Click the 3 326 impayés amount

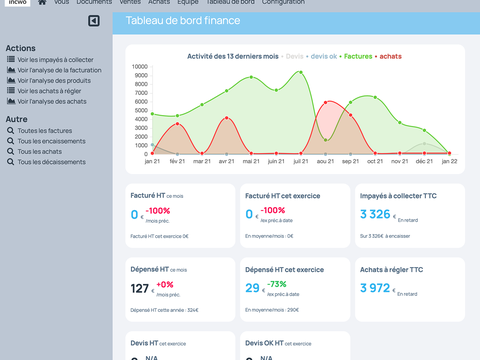coord(375,214)
